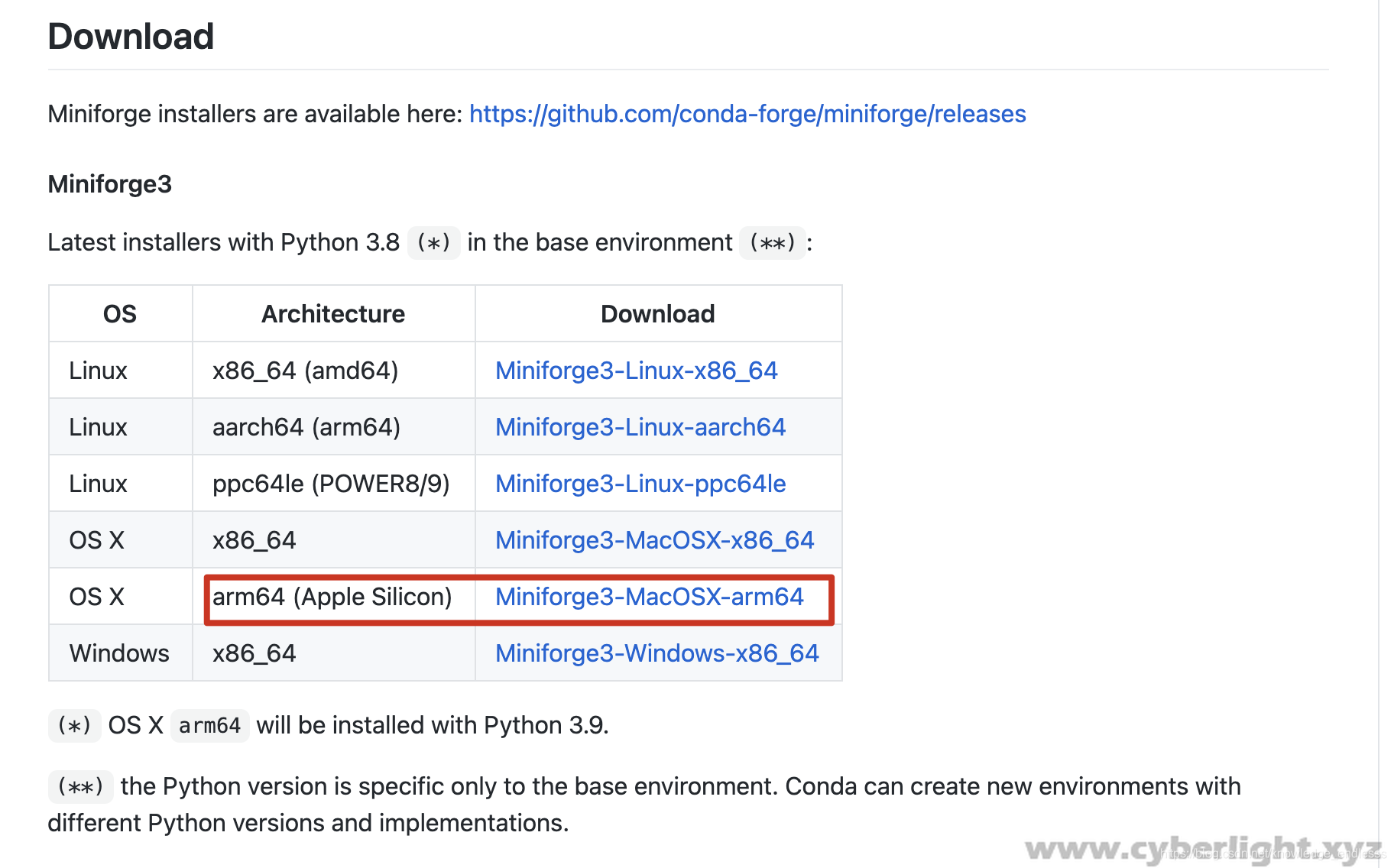Click the OS column header

tap(119, 313)
